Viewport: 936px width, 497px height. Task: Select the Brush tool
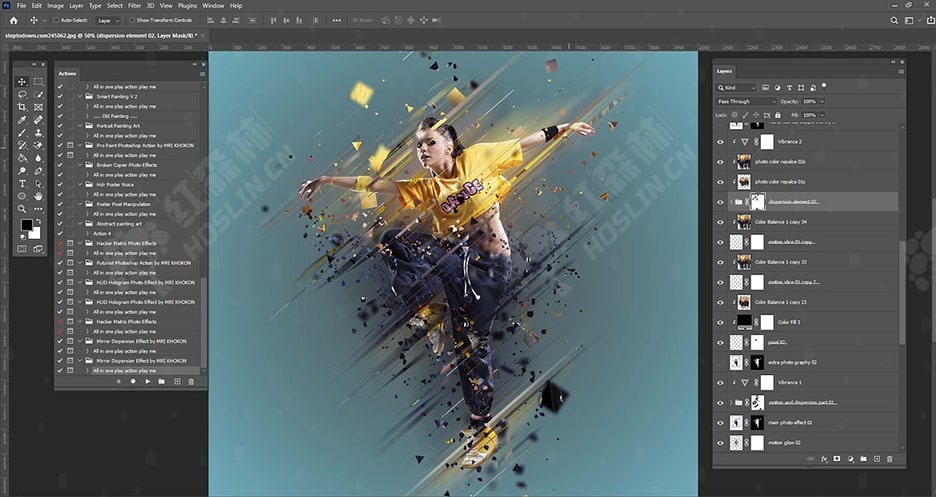(x=22, y=132)
